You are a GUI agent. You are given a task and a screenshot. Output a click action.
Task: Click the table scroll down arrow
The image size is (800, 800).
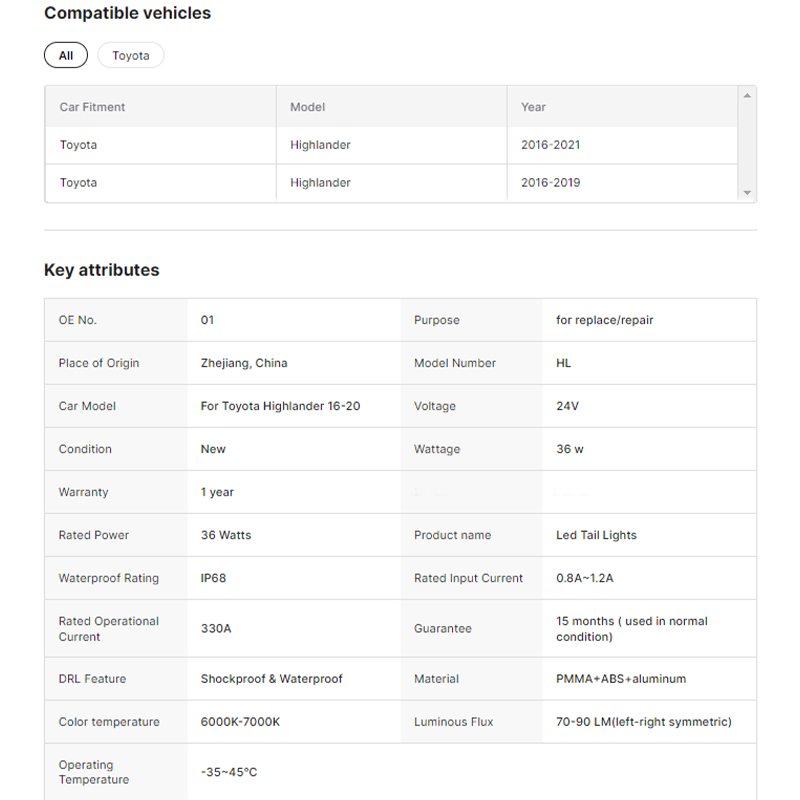point(746,192)
